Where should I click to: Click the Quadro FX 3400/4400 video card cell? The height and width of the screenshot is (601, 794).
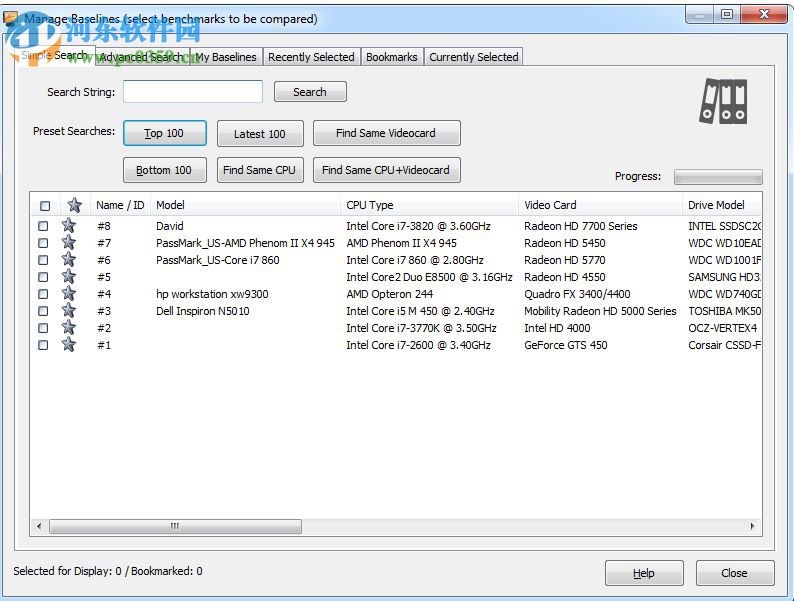point(577,294)
